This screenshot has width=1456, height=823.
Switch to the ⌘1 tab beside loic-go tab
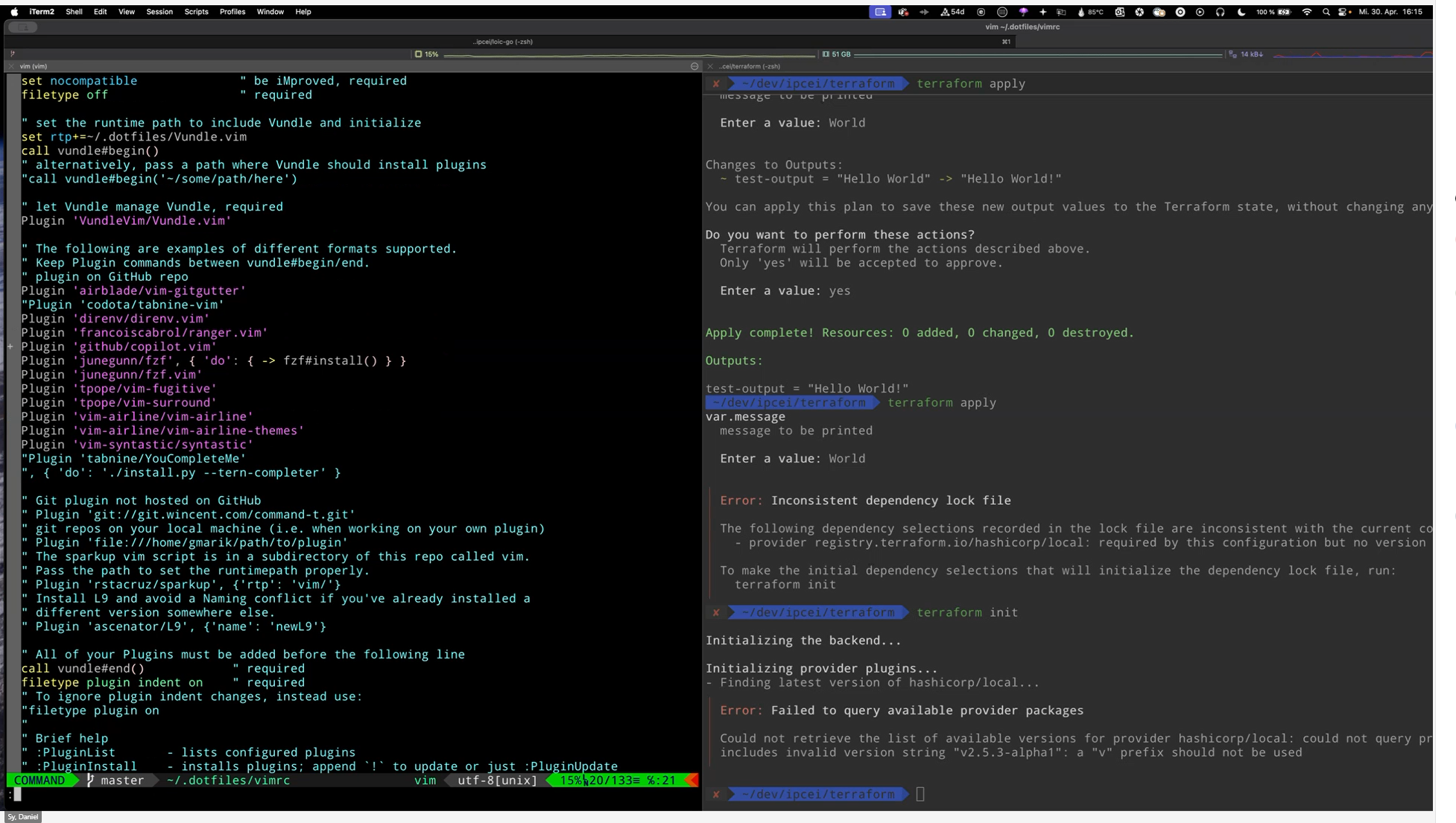click(x=1006, y=42)
